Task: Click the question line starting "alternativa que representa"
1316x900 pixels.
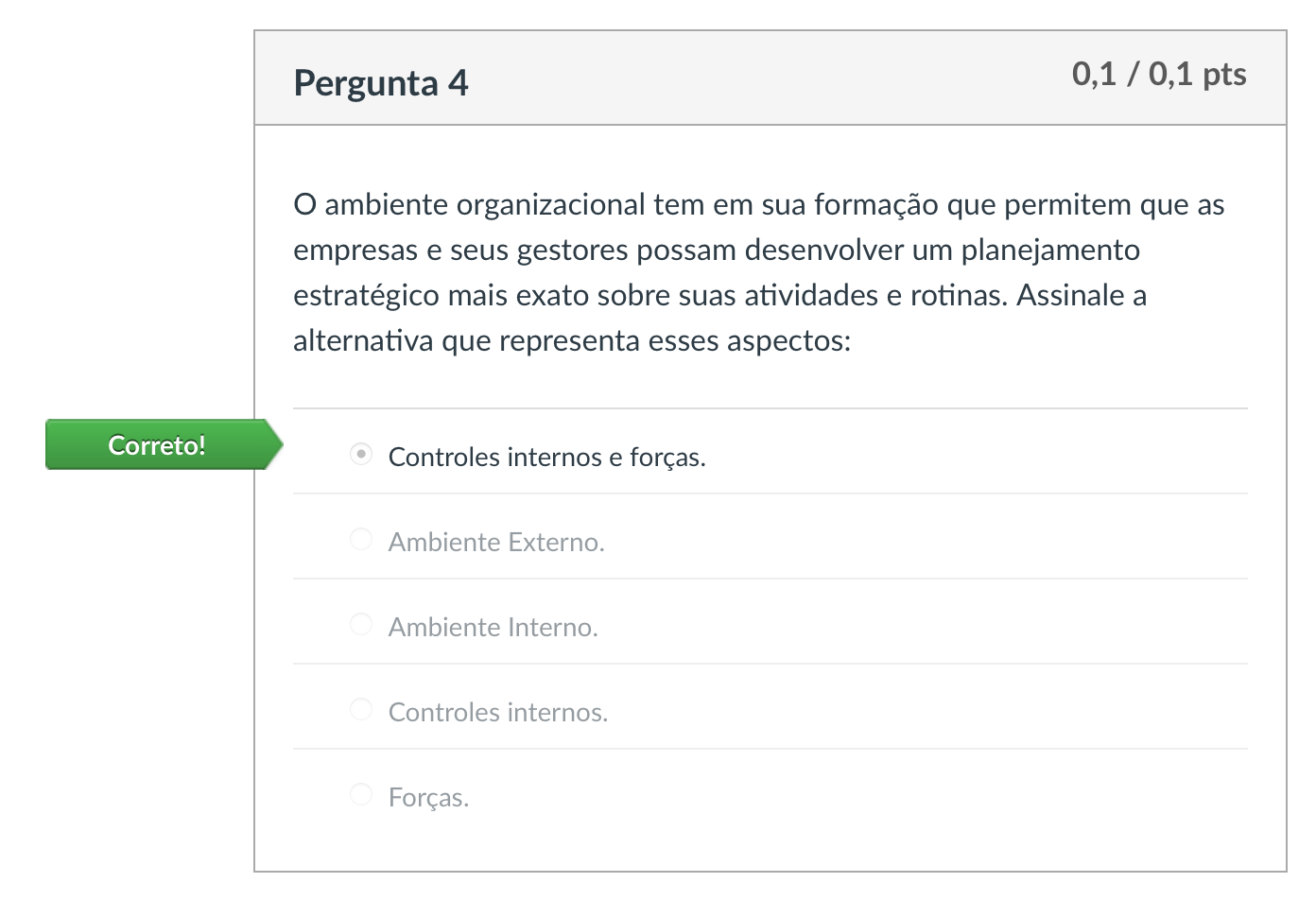Action: (x=571, y=341)
